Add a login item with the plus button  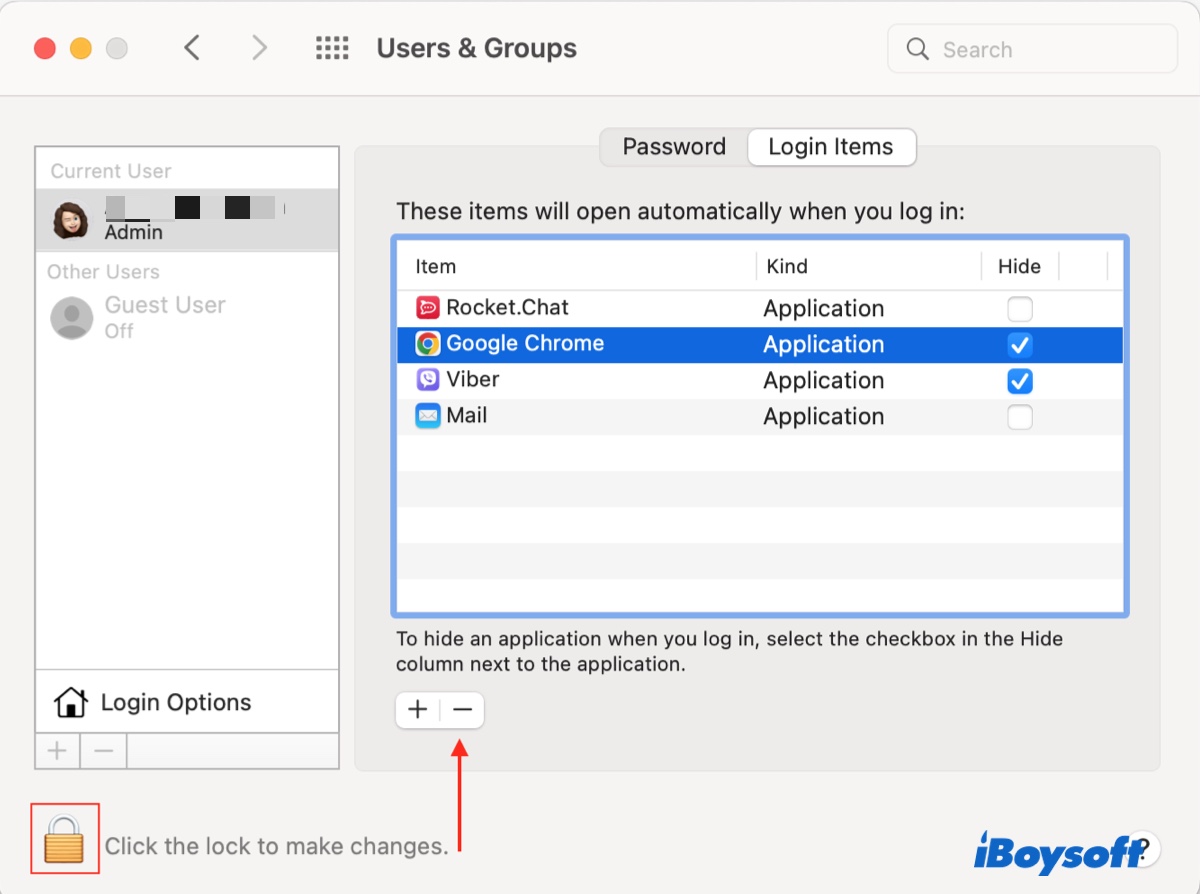click(x=418, y=710)
